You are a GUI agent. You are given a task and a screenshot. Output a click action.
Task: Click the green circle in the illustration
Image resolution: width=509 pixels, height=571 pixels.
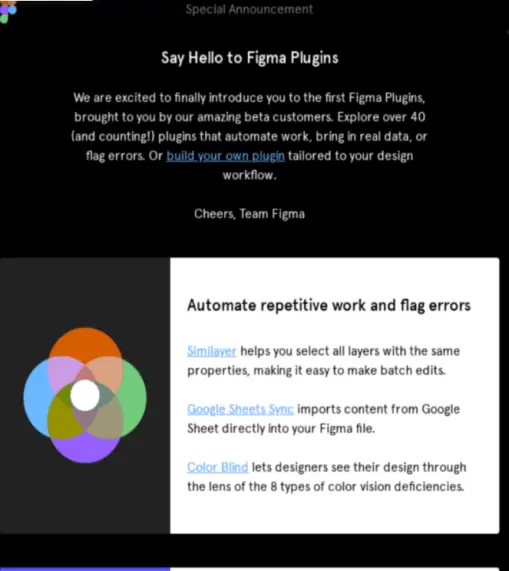pyautogui.click(x=135, y=397)
